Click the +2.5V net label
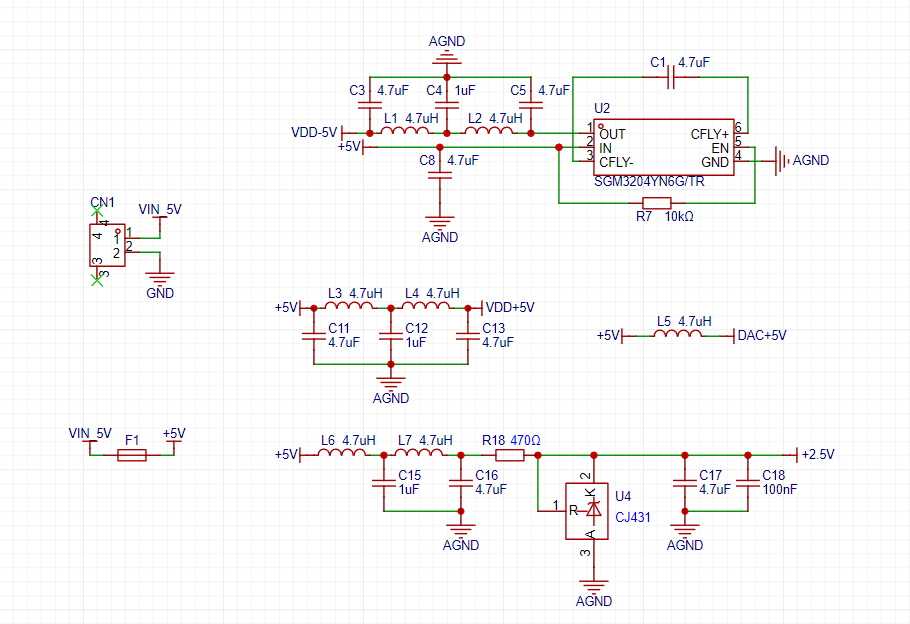The height and width of the screenshot is (624, 910). tap(818, 454)
